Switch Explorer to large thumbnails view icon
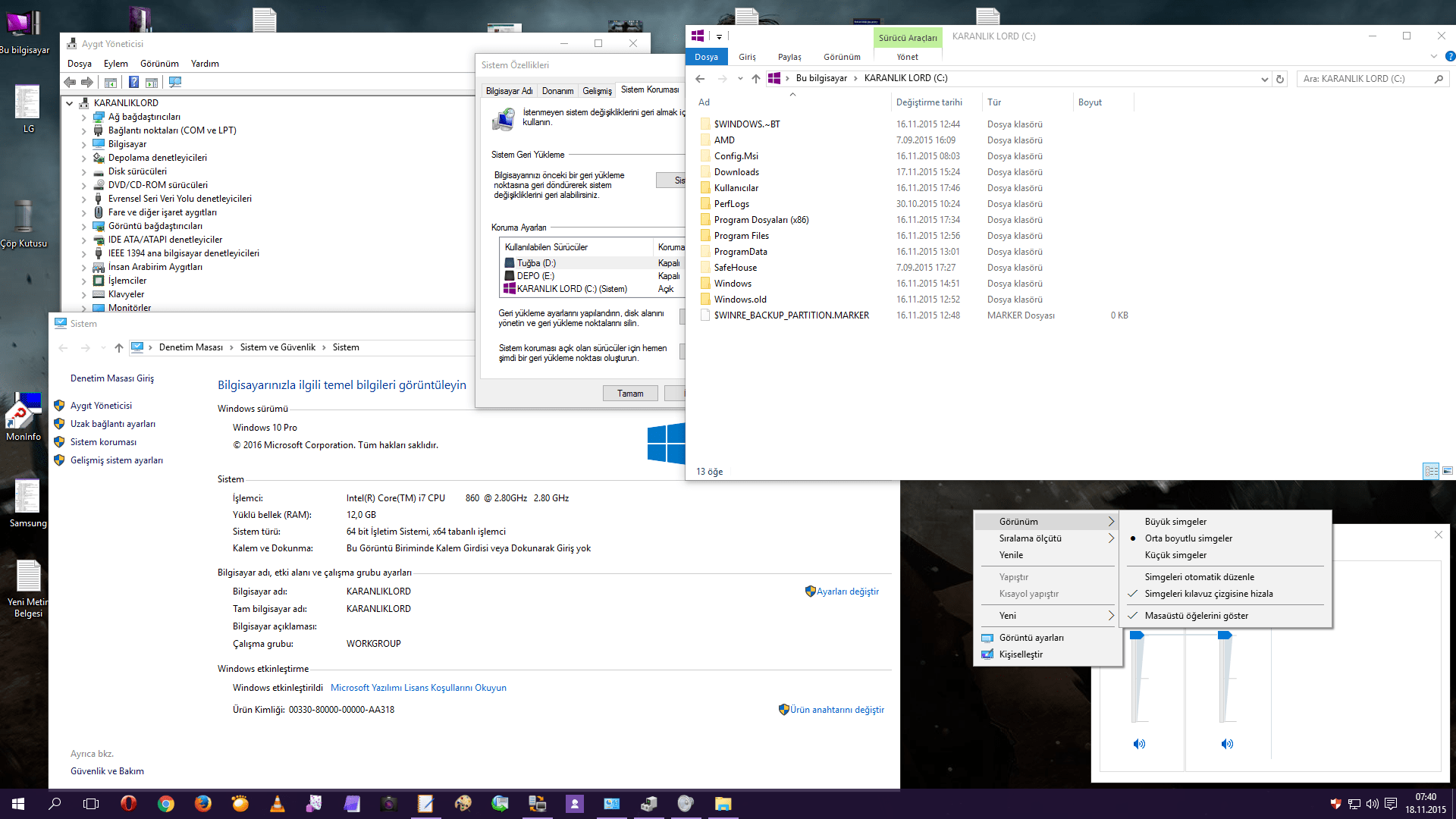The image size is (1456, 819). [x=1447, y=471]
